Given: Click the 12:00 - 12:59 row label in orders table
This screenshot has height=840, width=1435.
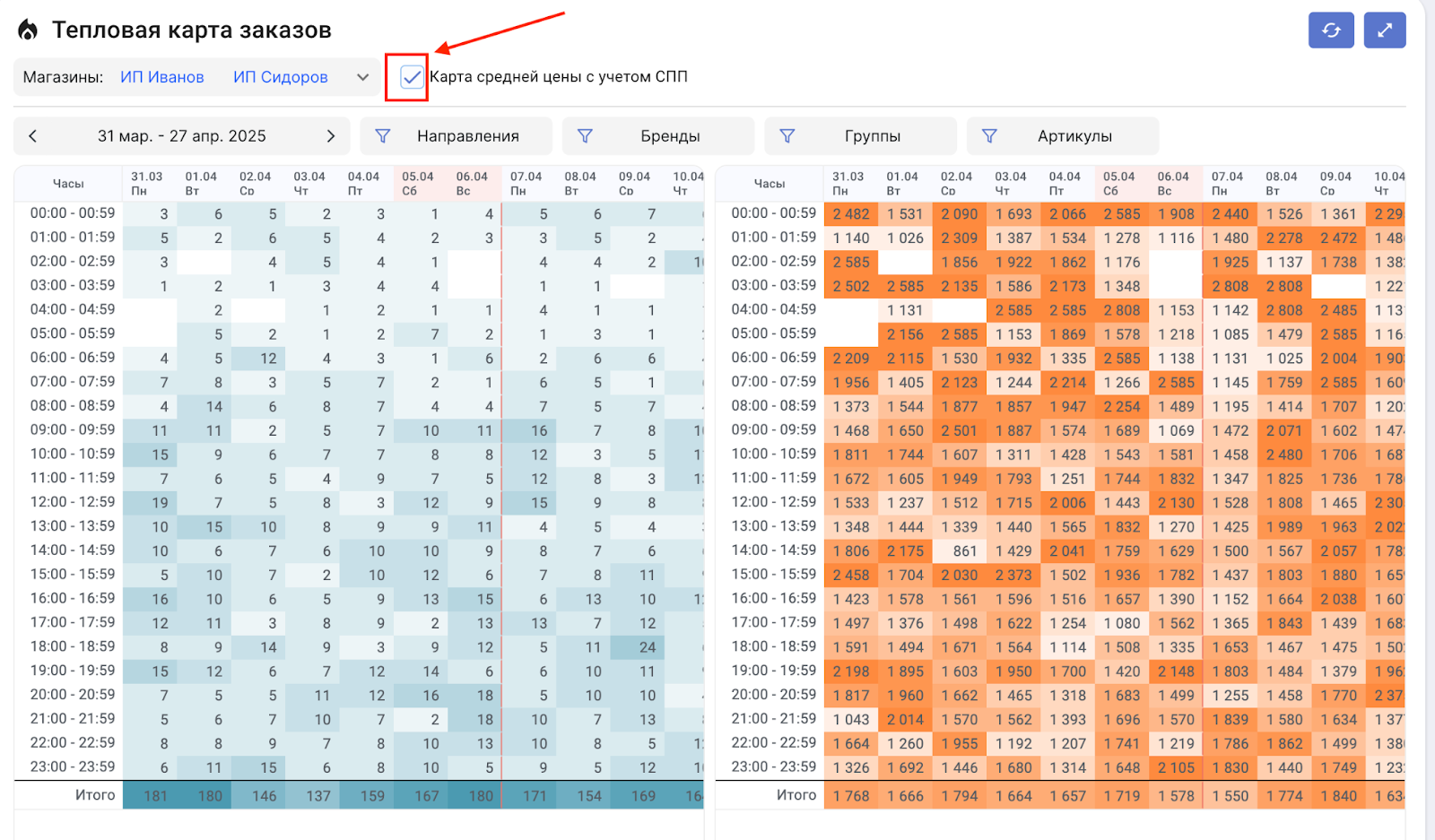Looking at the screenshot, I should 73,502.
